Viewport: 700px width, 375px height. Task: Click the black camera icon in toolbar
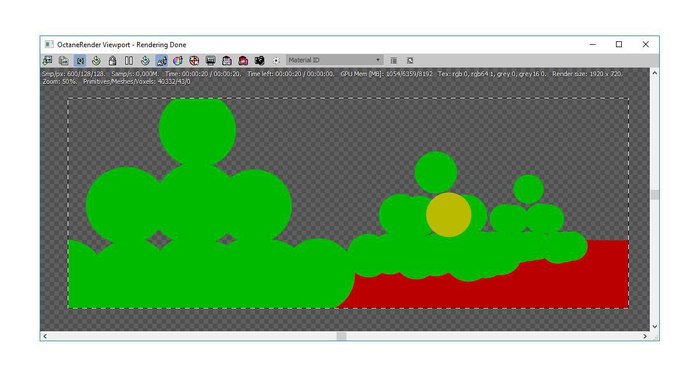259,60
